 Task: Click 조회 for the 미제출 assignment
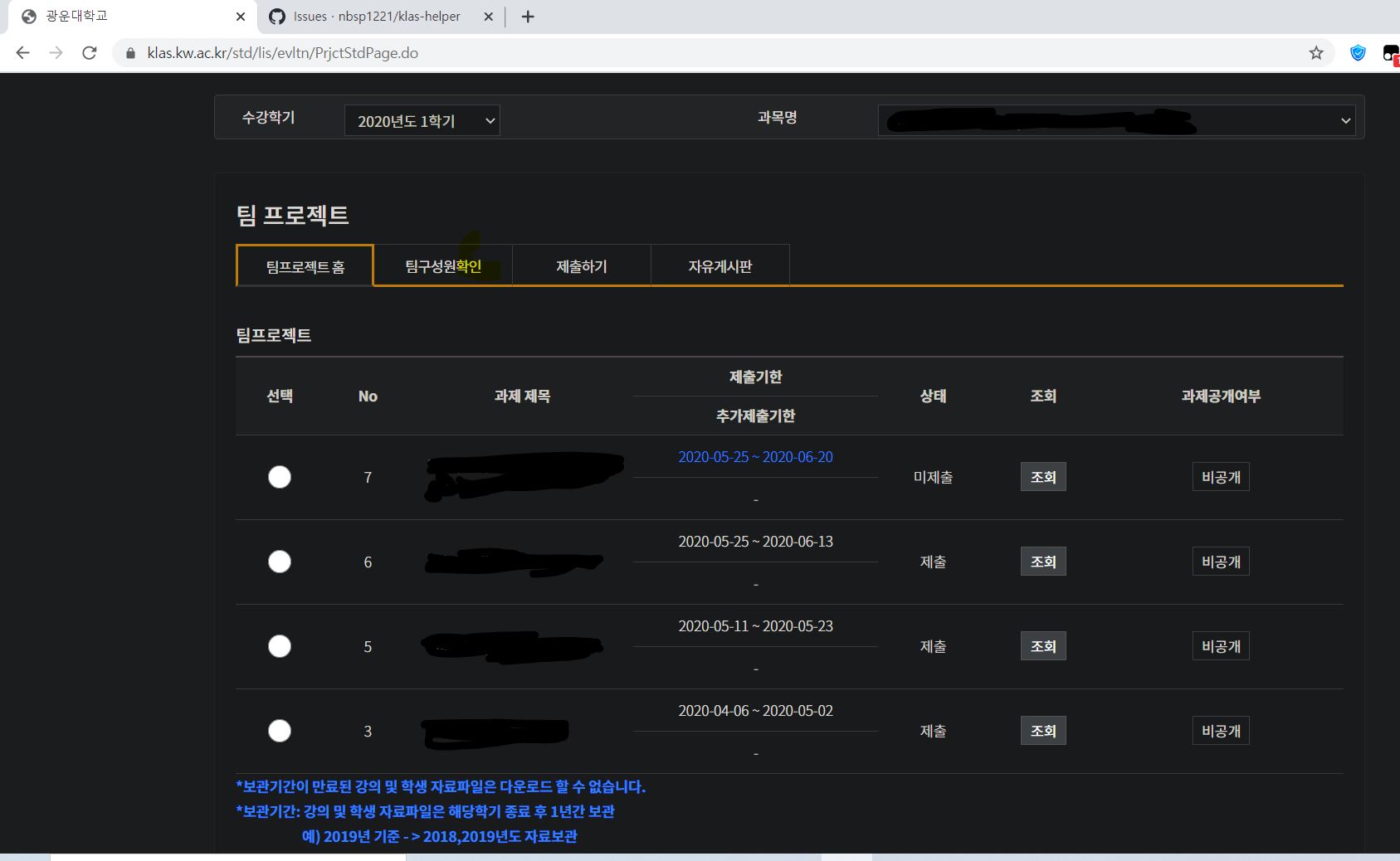1043,477
